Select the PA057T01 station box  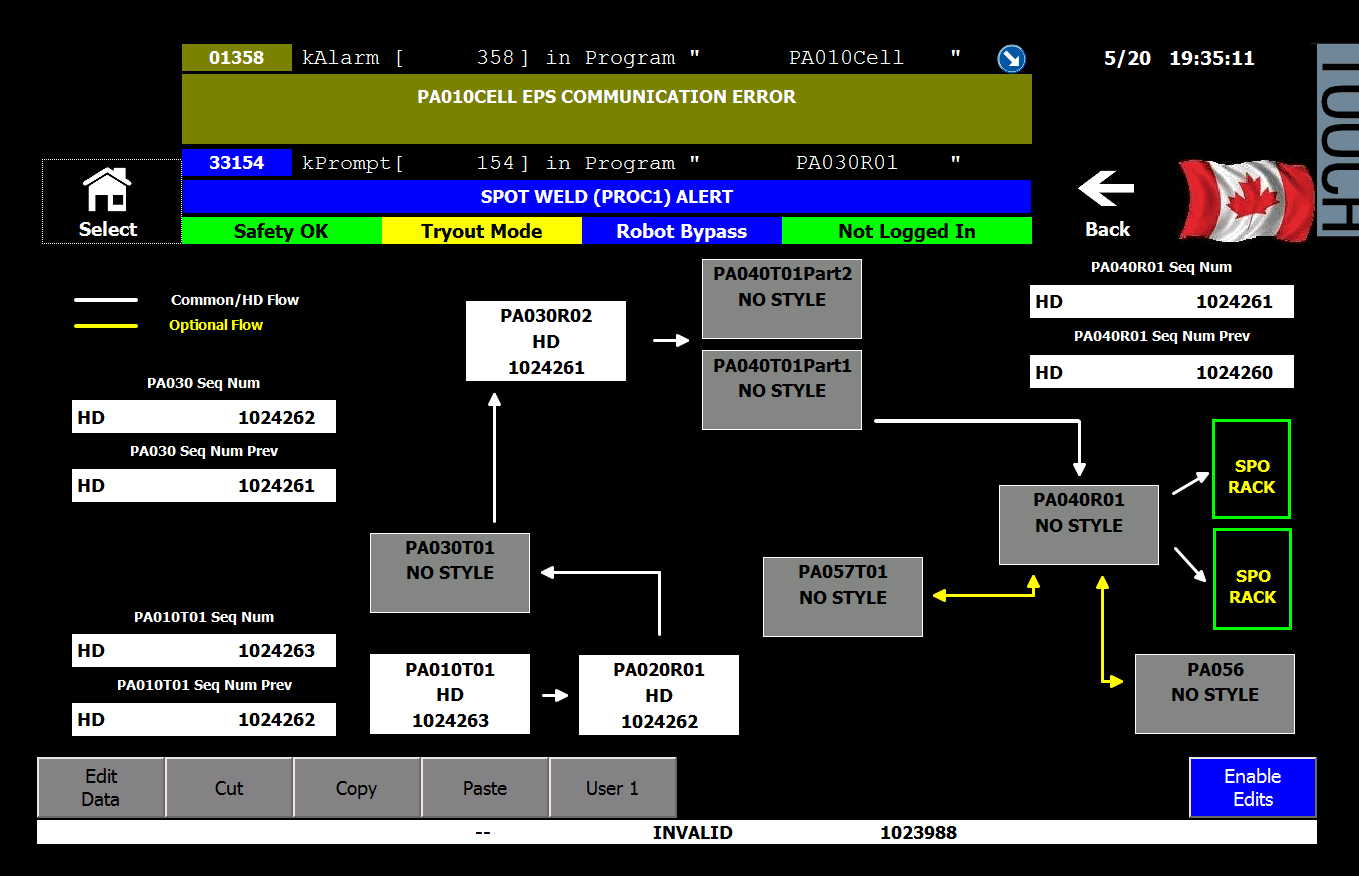pos(843,597)
